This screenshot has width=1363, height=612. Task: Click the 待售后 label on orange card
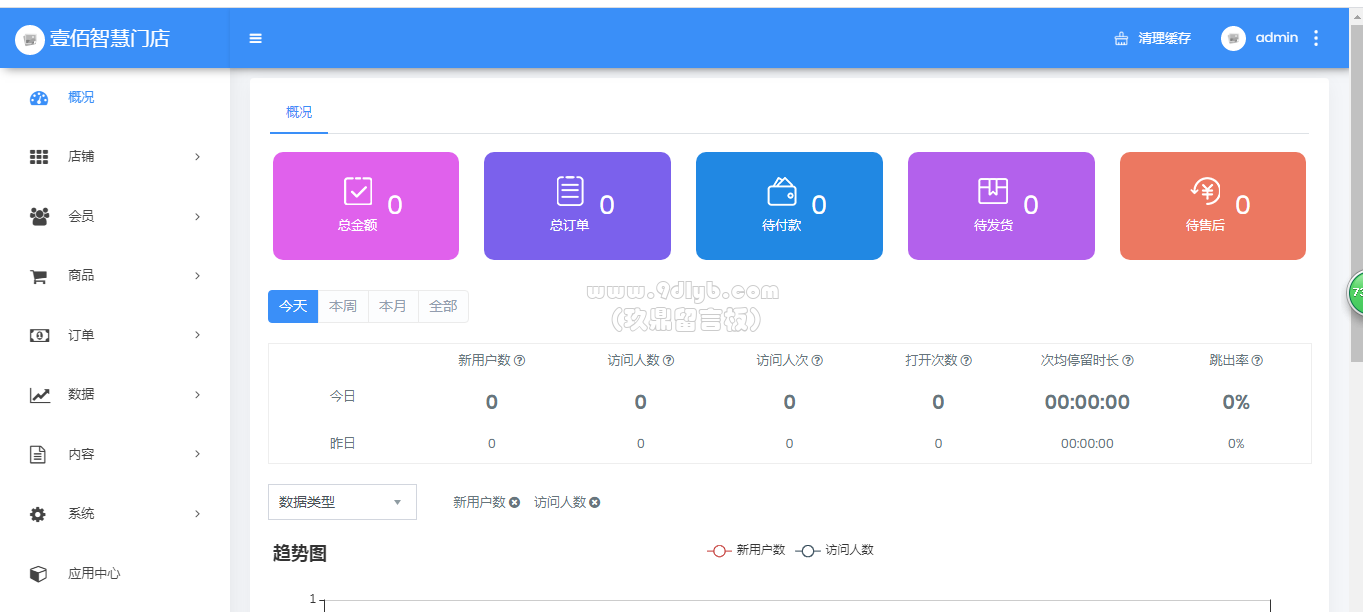(x=1205, y=225)
